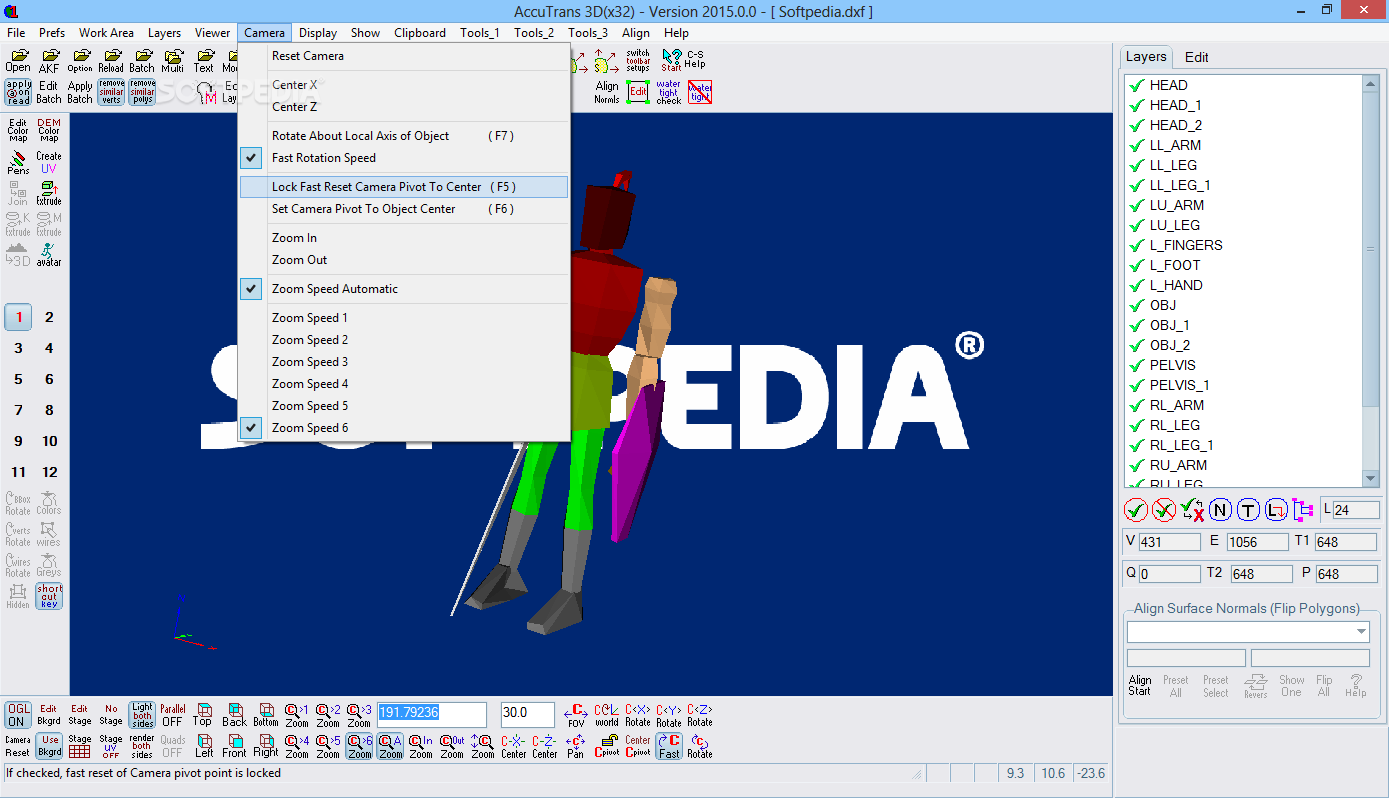Click the Align Start button

coord(1140,686)
